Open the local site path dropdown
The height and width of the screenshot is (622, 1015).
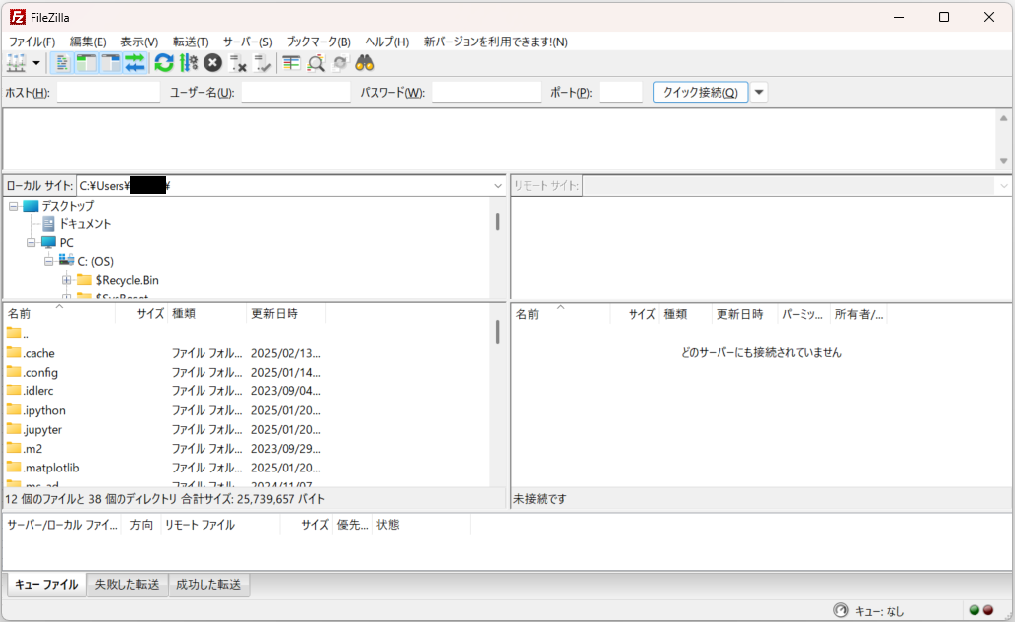click(498, 186)
